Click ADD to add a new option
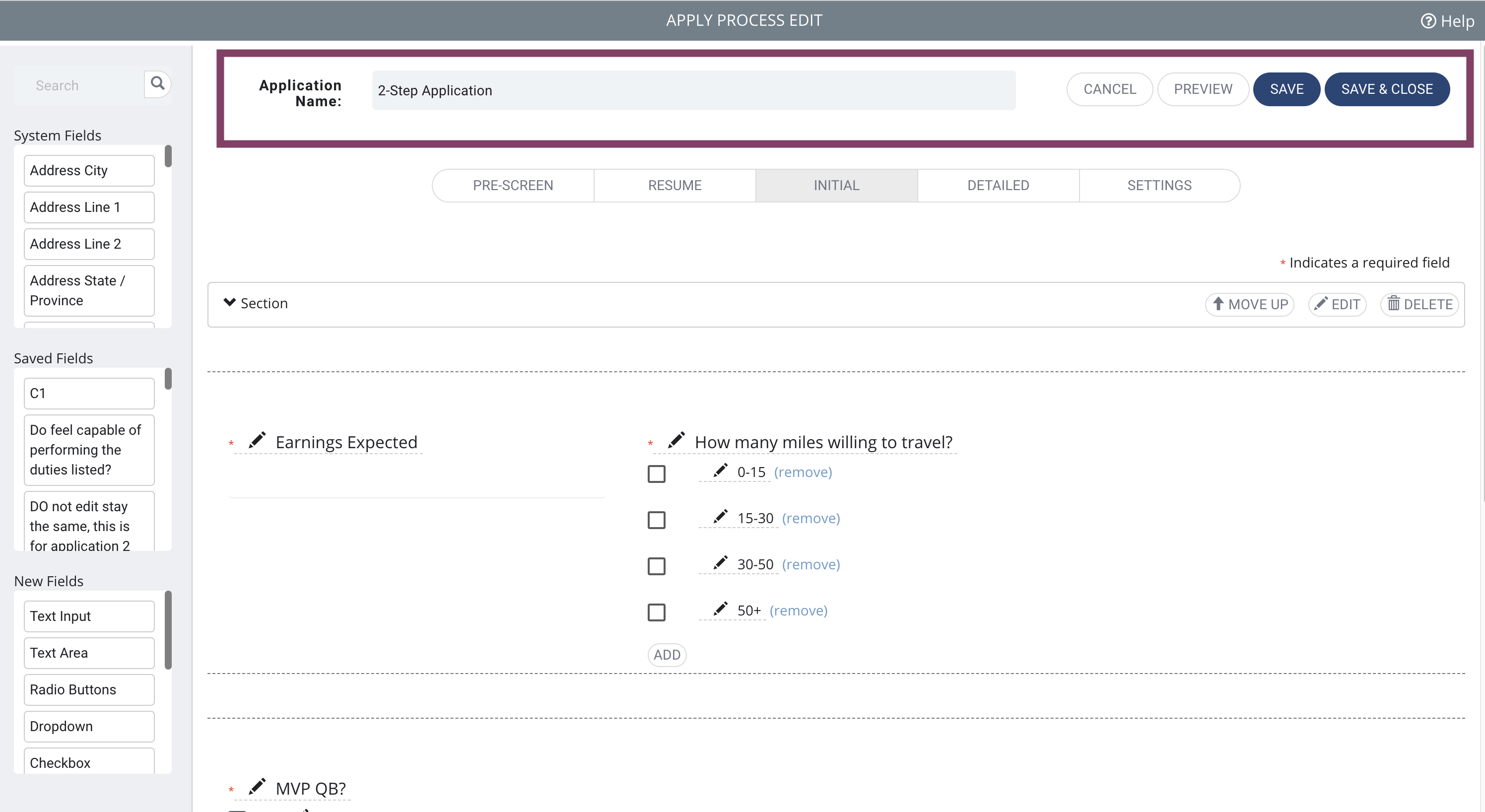The image size is (1485, 812). [667, 655]
